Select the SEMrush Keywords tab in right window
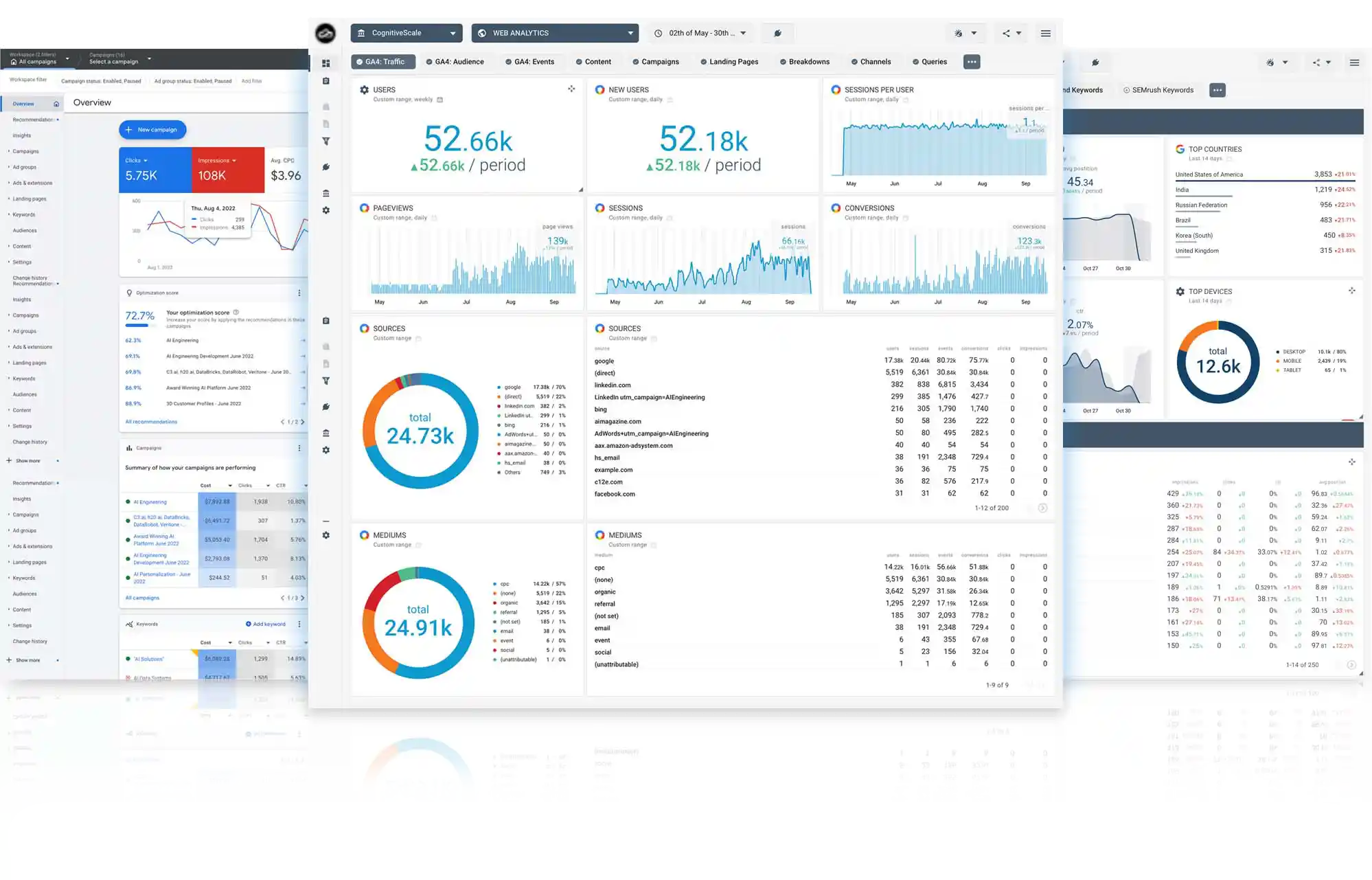 [x=1158, y=90]
